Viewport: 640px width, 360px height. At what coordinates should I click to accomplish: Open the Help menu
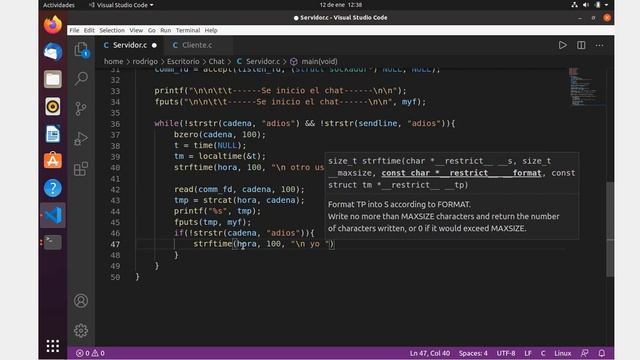pos(211,30)
